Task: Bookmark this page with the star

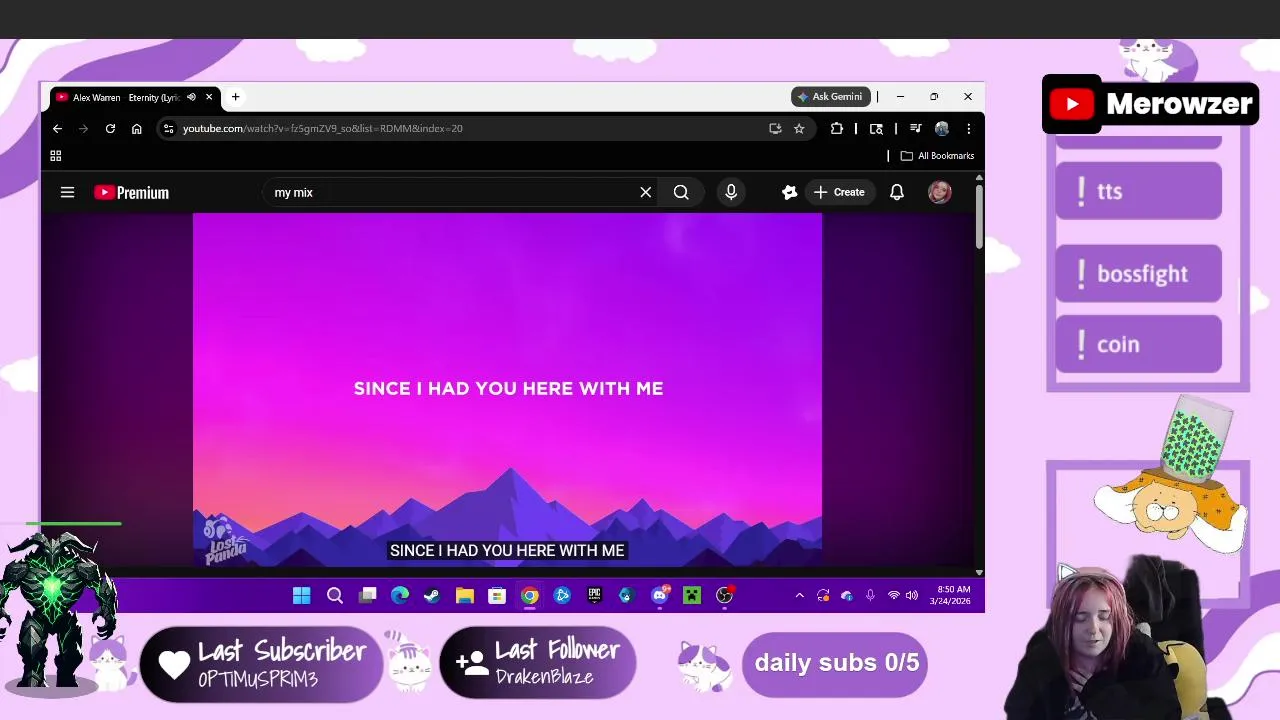Action: pyautogui.click(x=799, y=128)
